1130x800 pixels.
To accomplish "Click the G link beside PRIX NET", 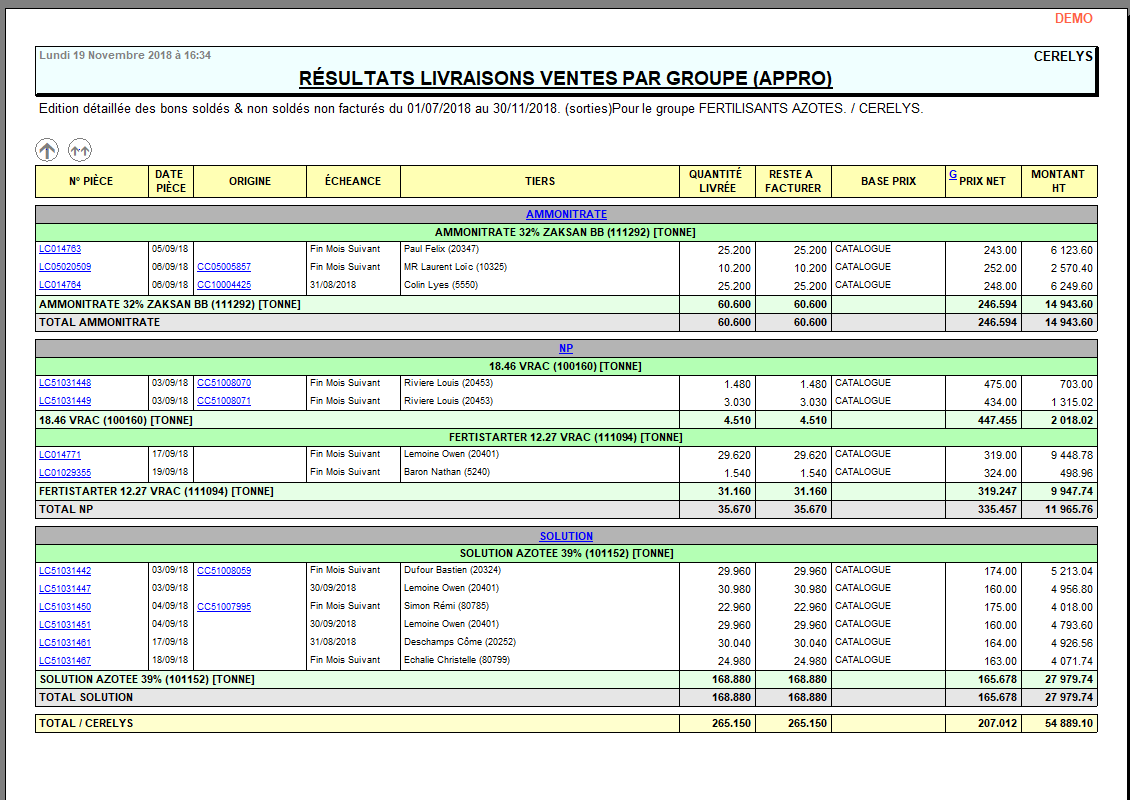I will [953, 175].
